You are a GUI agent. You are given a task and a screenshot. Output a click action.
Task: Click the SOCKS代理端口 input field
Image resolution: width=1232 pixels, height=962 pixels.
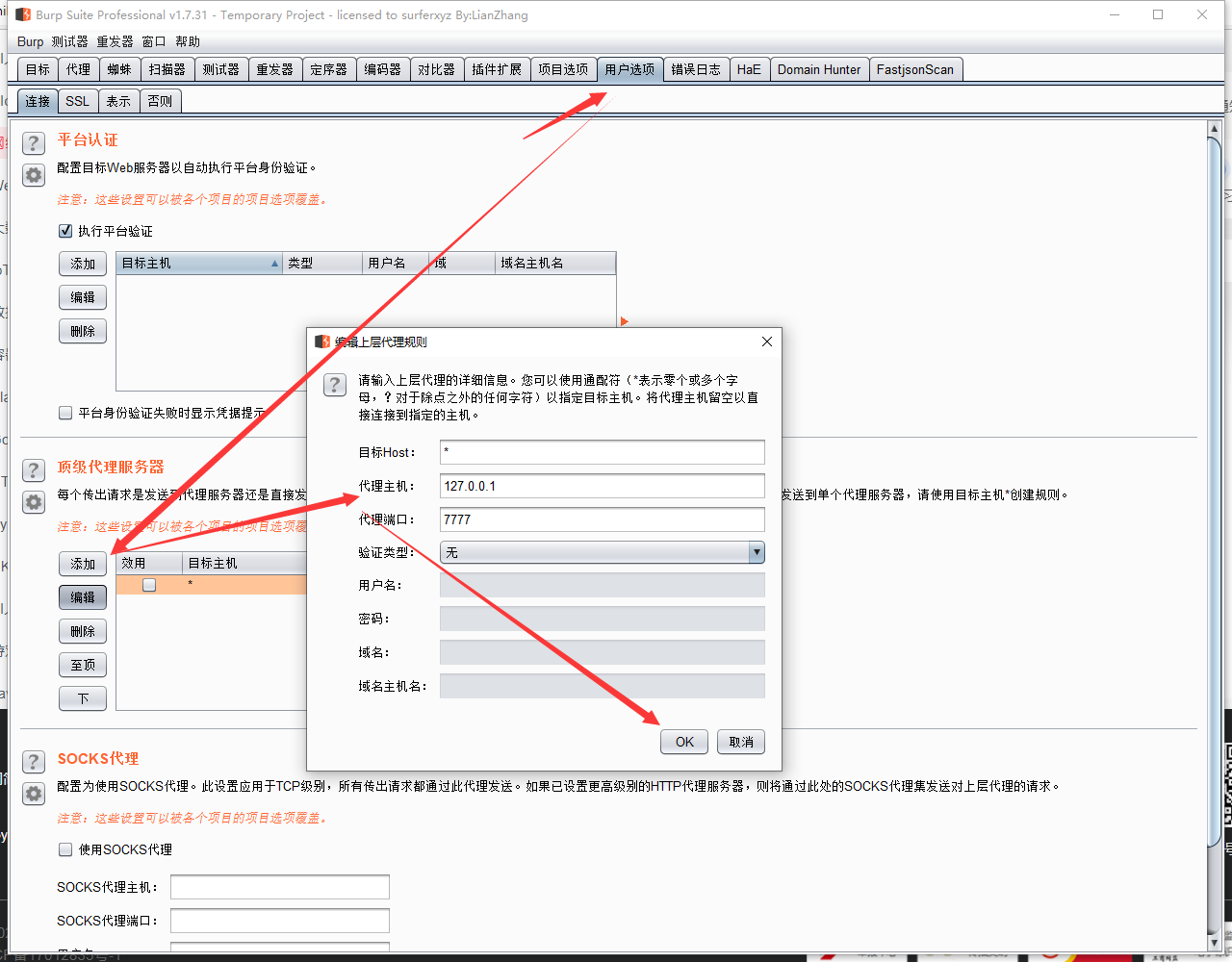point(280,921)
